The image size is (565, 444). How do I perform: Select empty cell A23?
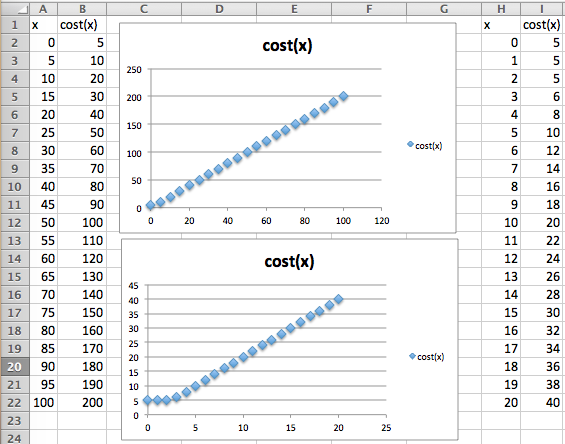tap(43, 421)
